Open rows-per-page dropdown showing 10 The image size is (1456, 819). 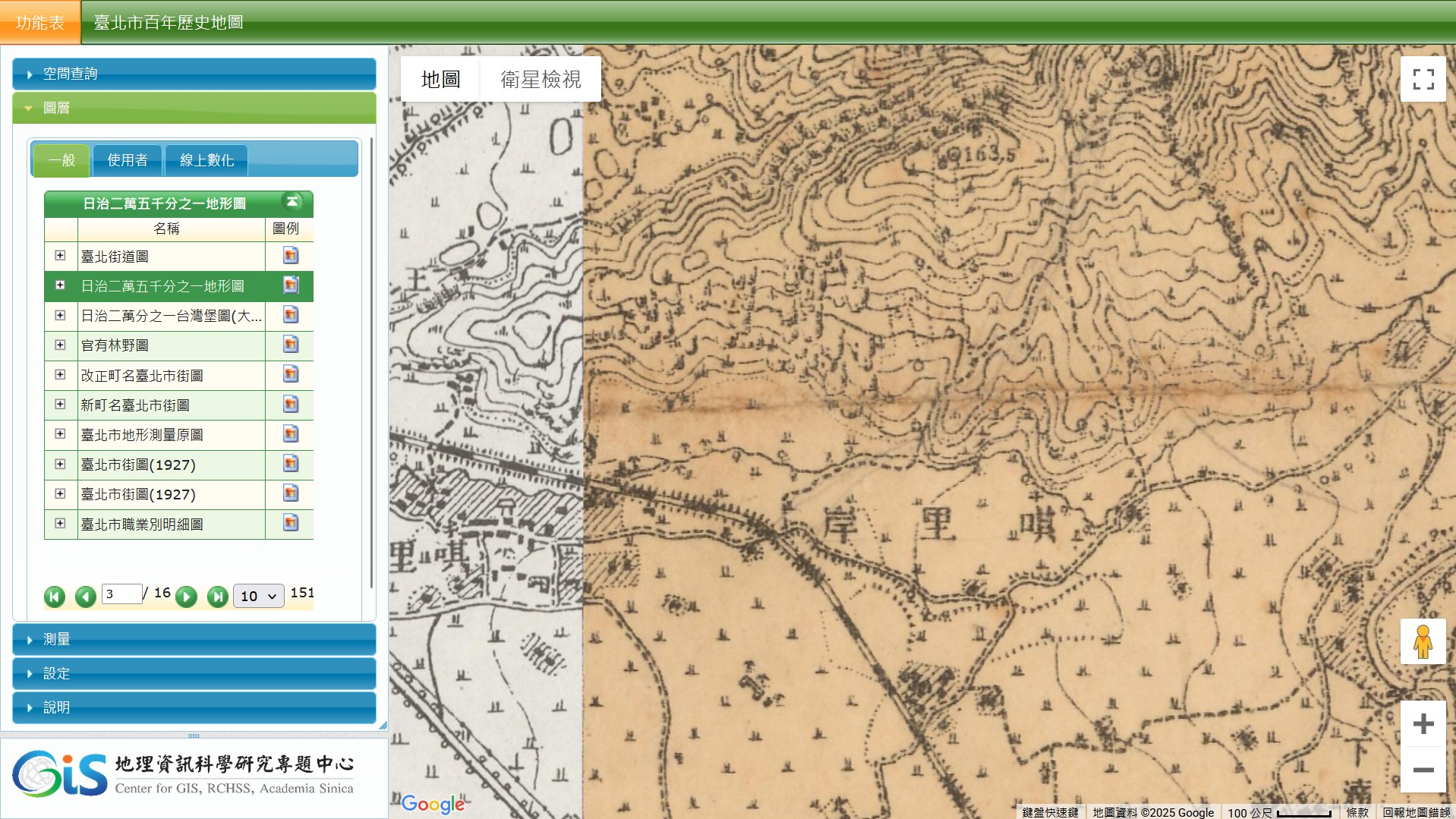click(258, 596)
